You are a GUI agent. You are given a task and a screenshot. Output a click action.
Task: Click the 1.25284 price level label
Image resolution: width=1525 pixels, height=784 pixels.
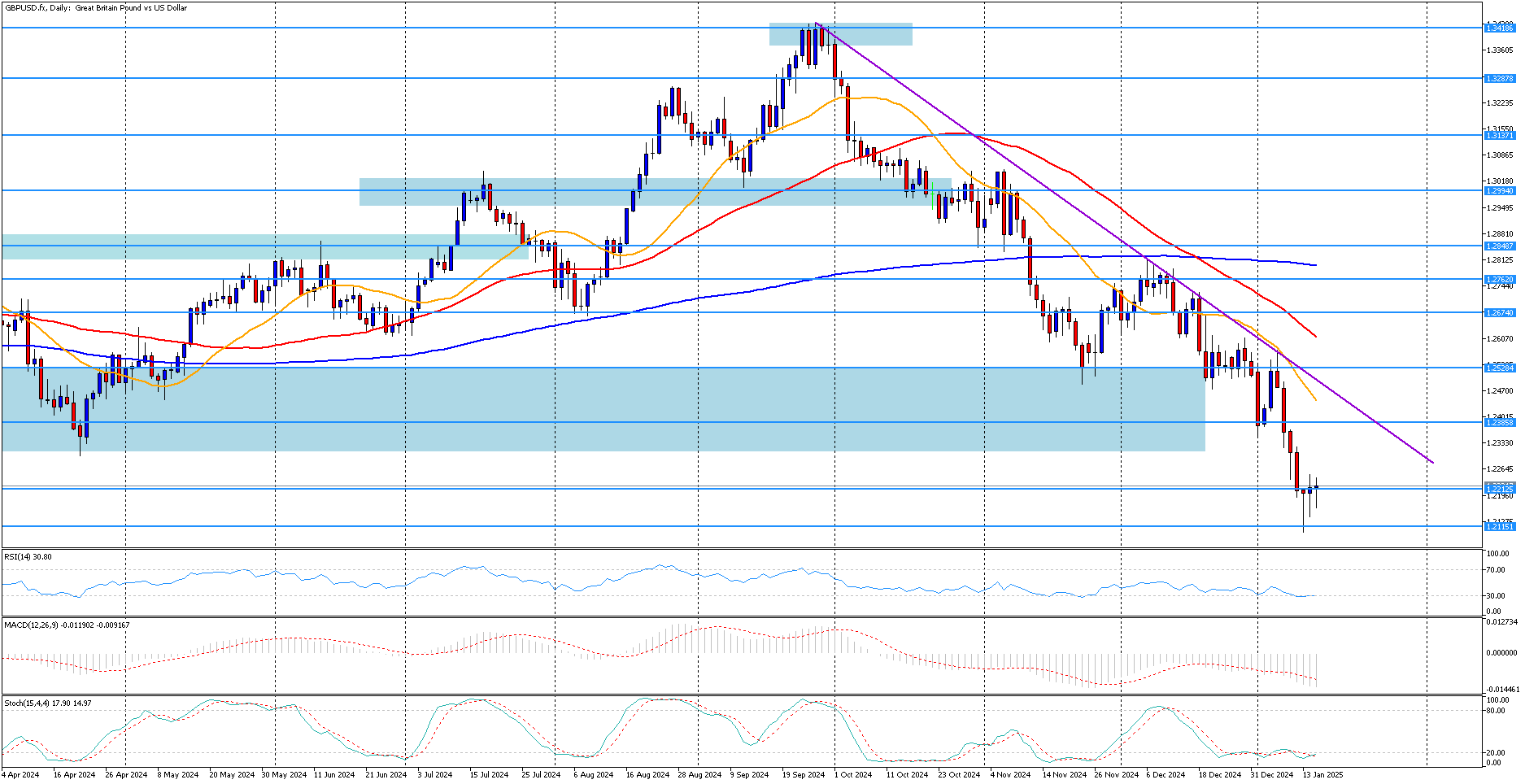1499,368
